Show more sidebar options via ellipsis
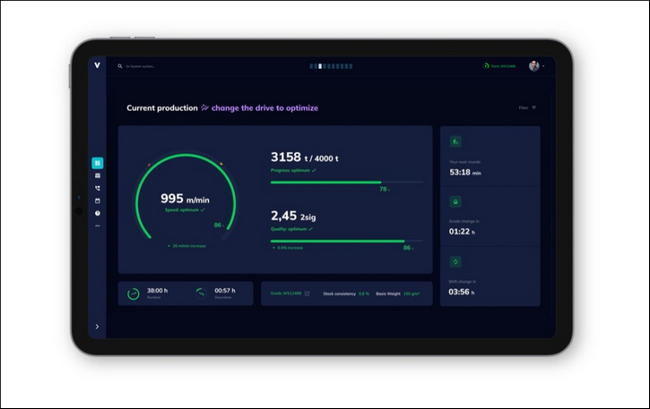 click(97, 226)
